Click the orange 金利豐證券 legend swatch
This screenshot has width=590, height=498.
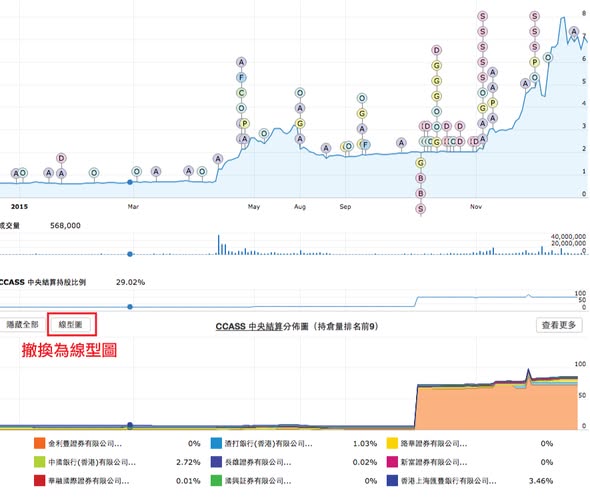click(x=40, y=443)
